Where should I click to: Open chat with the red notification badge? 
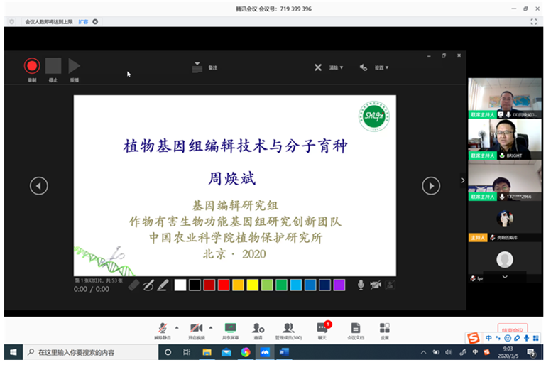[x=322, y=331]
